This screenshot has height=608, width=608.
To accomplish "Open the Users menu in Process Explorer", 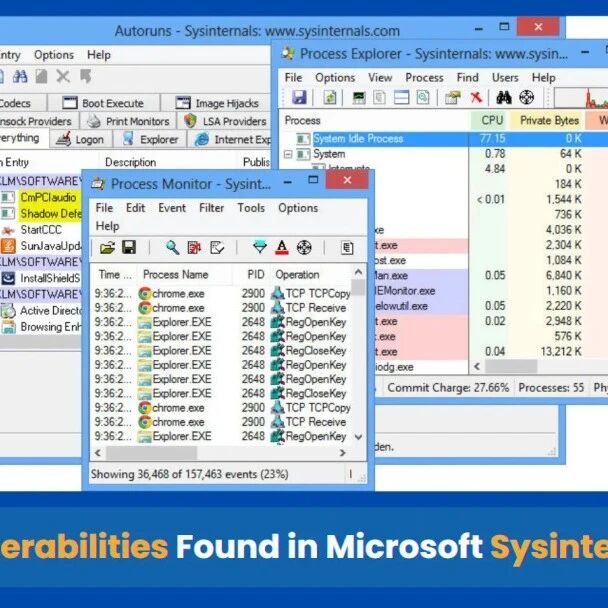I will tap(505, 78).
